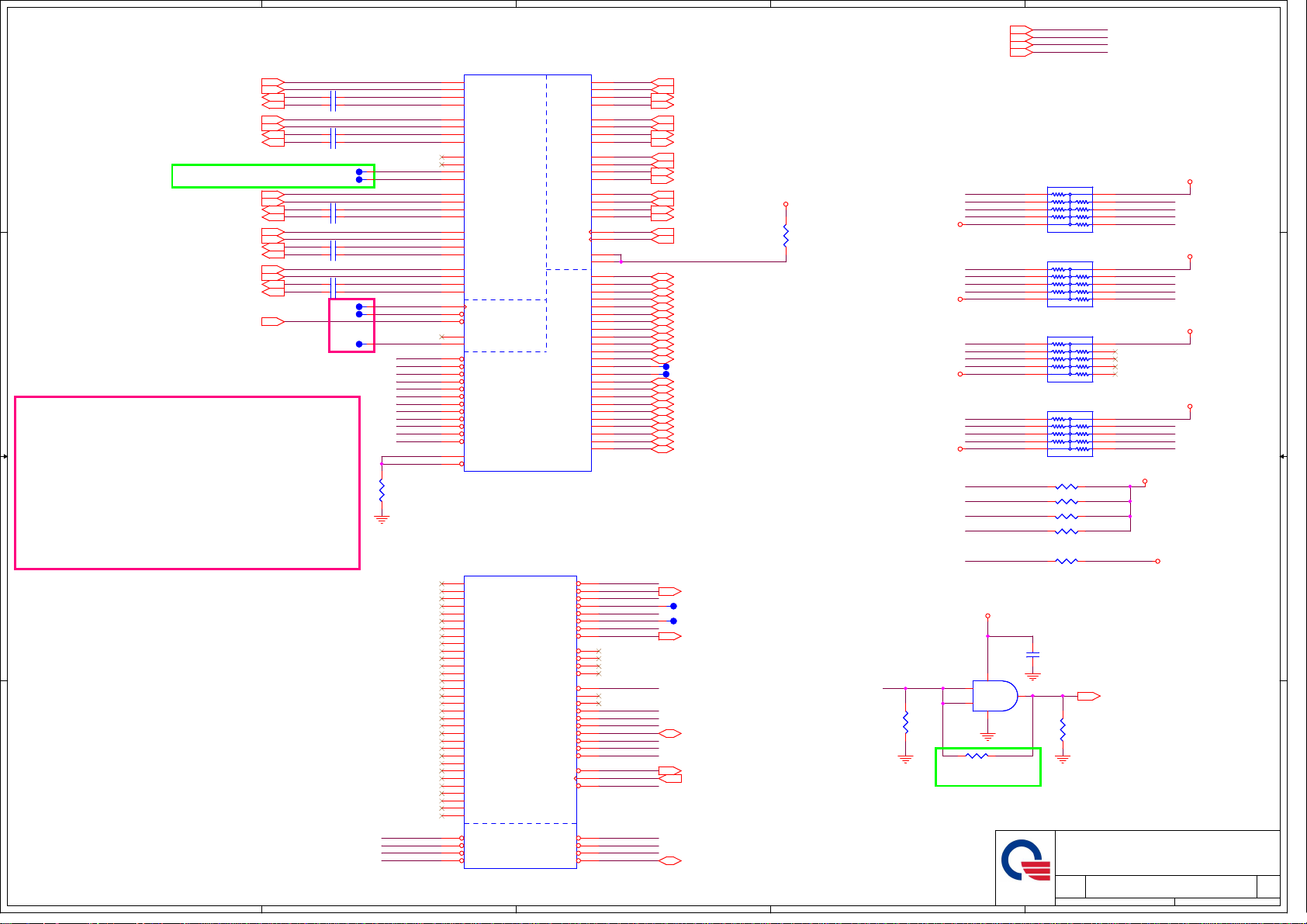Select the lower IC block

[x=520, y=722]
